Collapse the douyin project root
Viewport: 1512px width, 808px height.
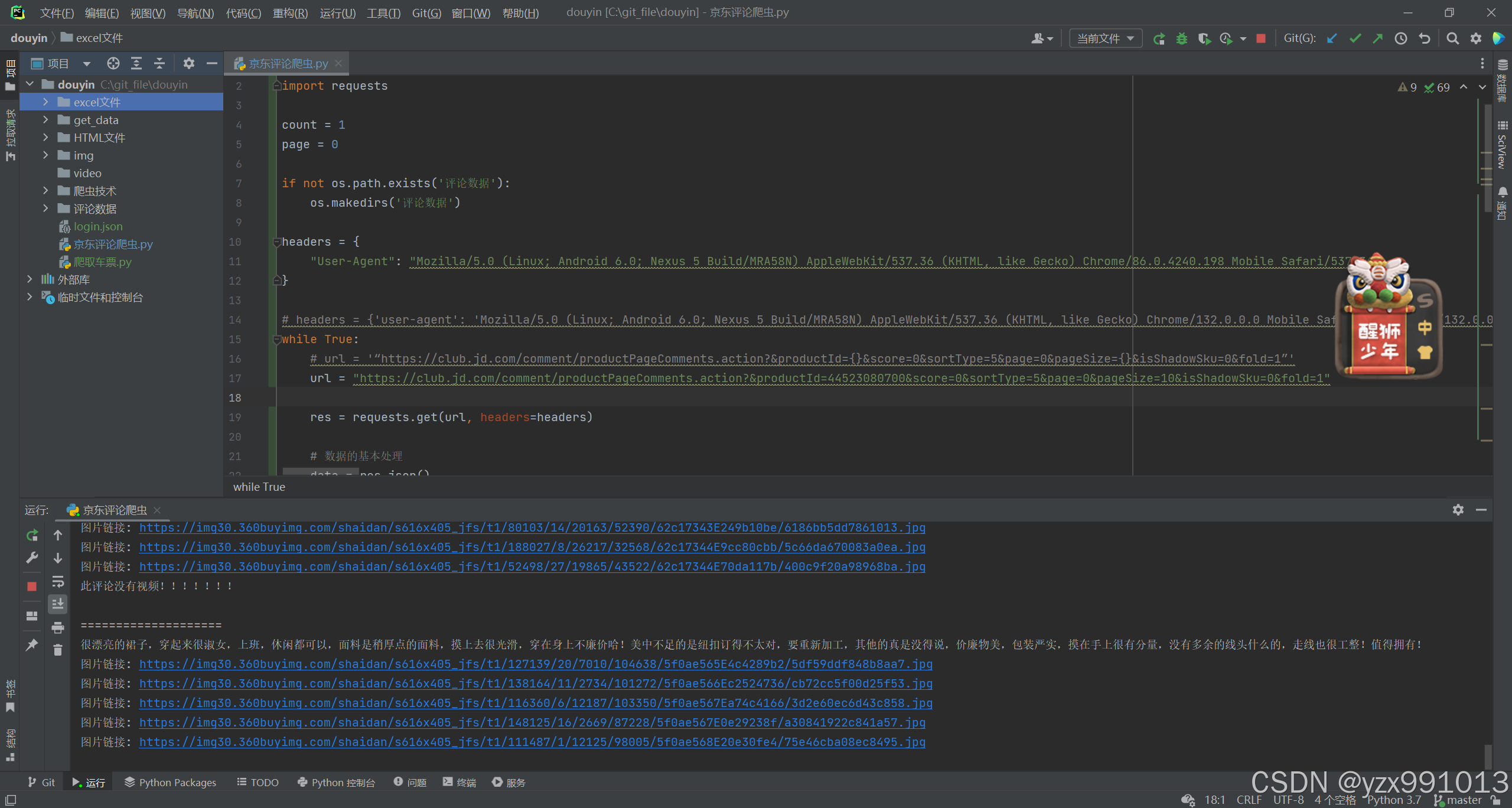tap(30, 84)
